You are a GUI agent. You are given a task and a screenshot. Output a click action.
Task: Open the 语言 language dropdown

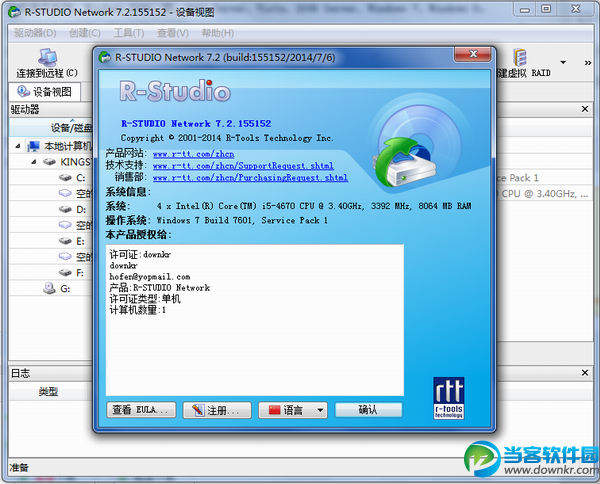click(x=293, y=410)
